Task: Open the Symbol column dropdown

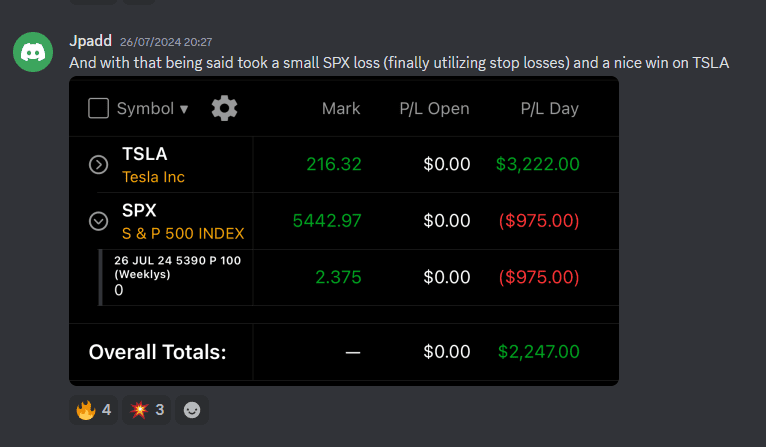Action: pyautogui.click(x=152, y=108)
